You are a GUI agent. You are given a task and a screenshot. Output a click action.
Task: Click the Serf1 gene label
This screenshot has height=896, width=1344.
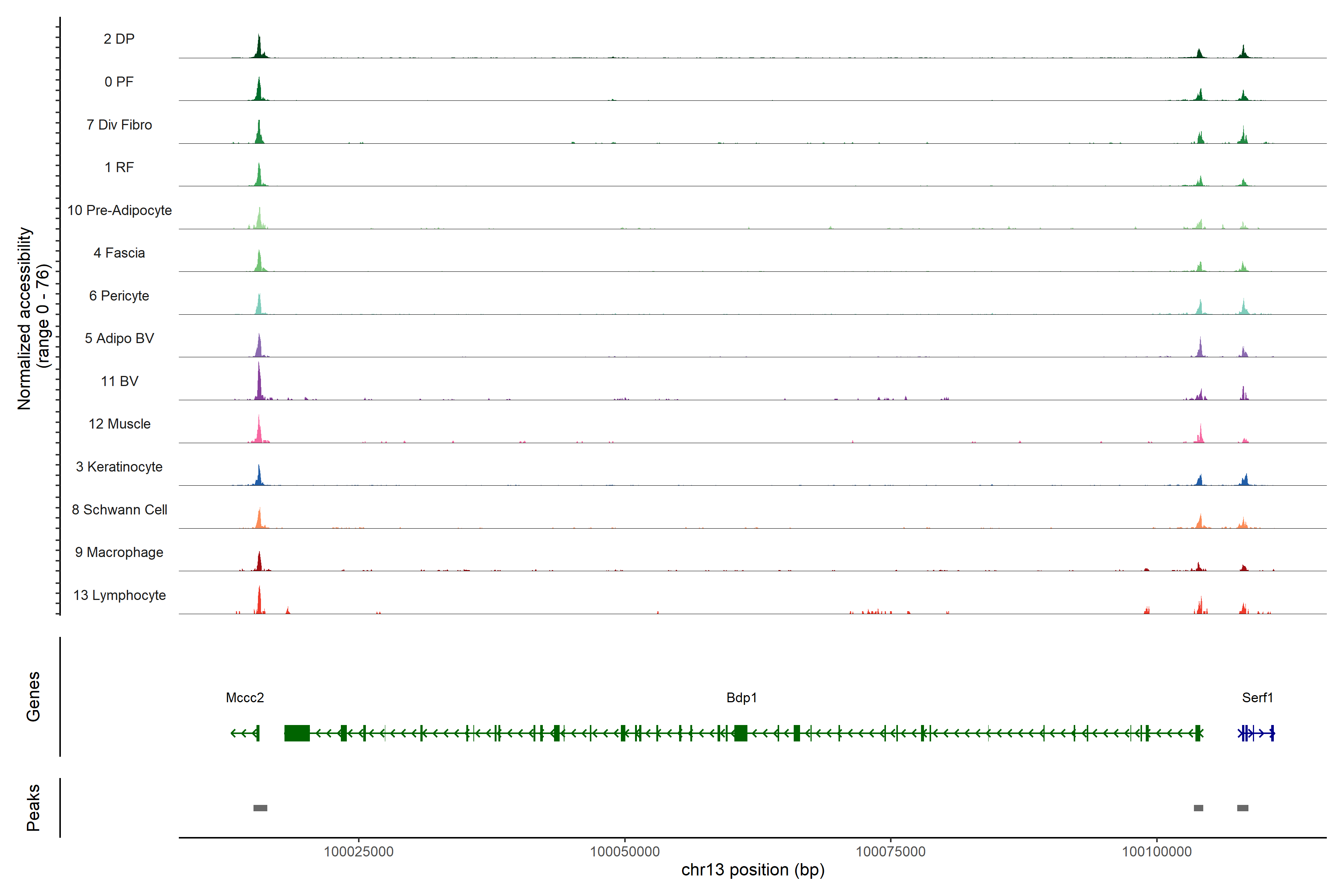click(x=1257, y=698)
